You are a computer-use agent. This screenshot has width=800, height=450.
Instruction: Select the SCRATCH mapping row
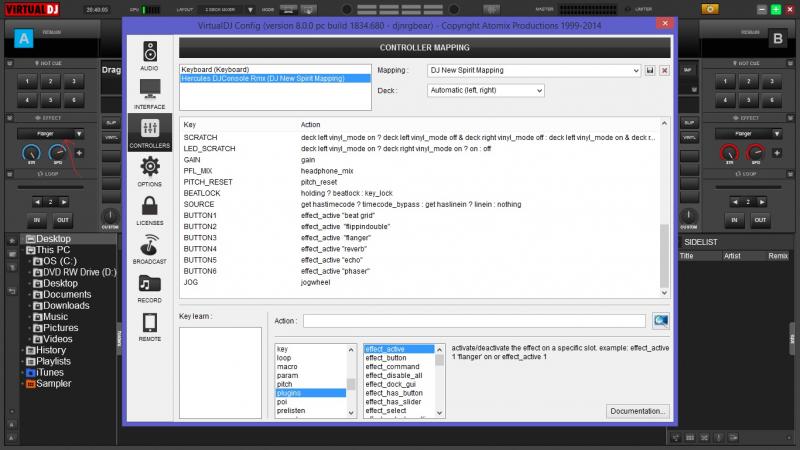point(420,138)
